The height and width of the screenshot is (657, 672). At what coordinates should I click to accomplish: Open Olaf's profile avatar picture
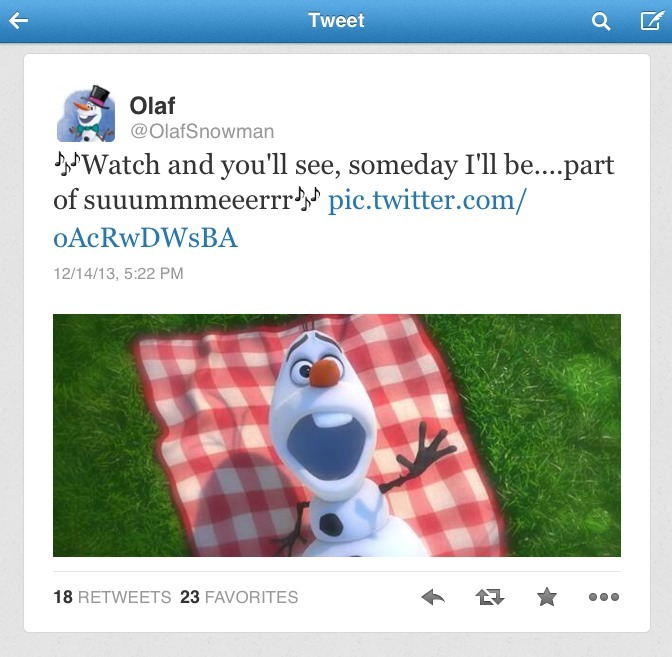pos(86,114)
